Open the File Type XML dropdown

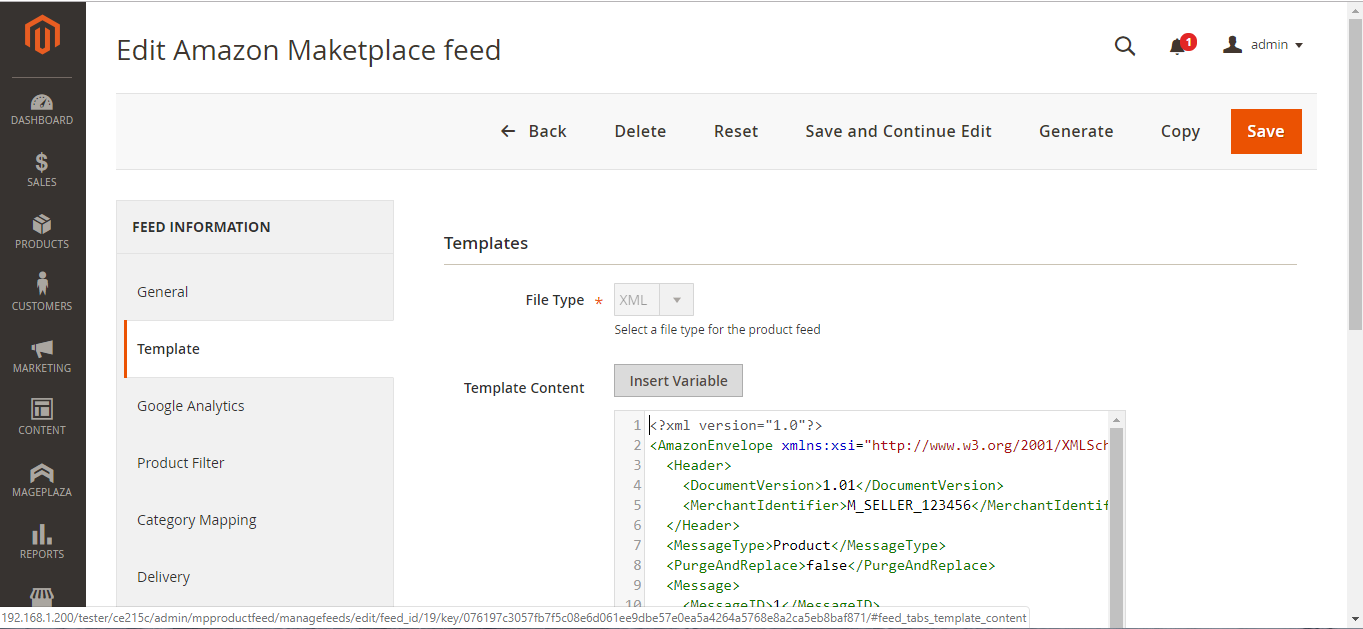tap(653, 300)
